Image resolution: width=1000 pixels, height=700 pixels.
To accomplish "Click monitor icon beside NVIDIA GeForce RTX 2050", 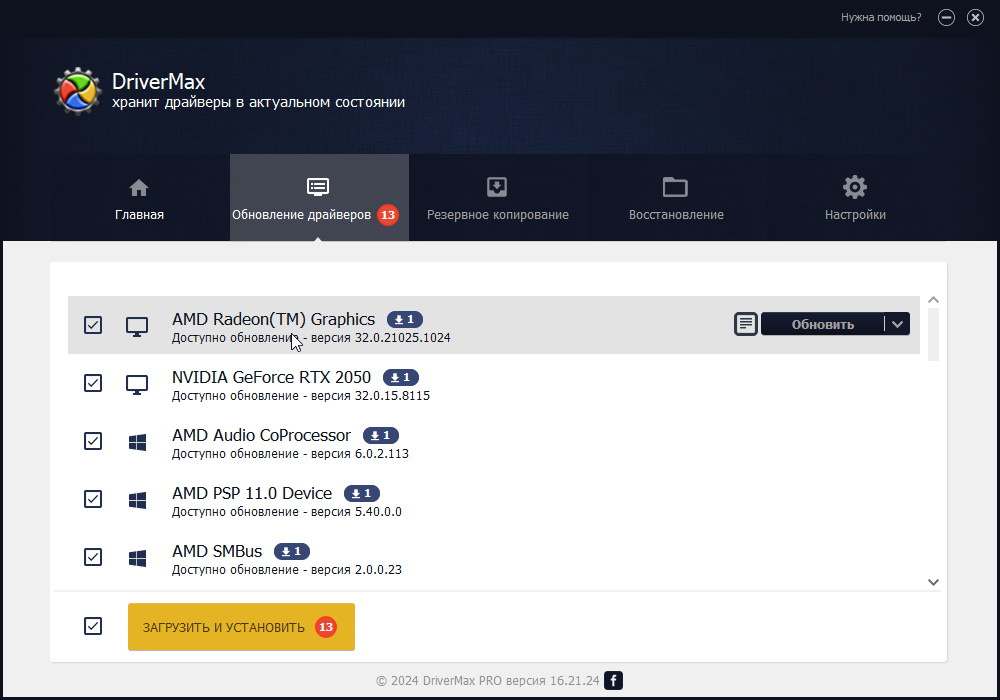I will (x=137, y=384).
